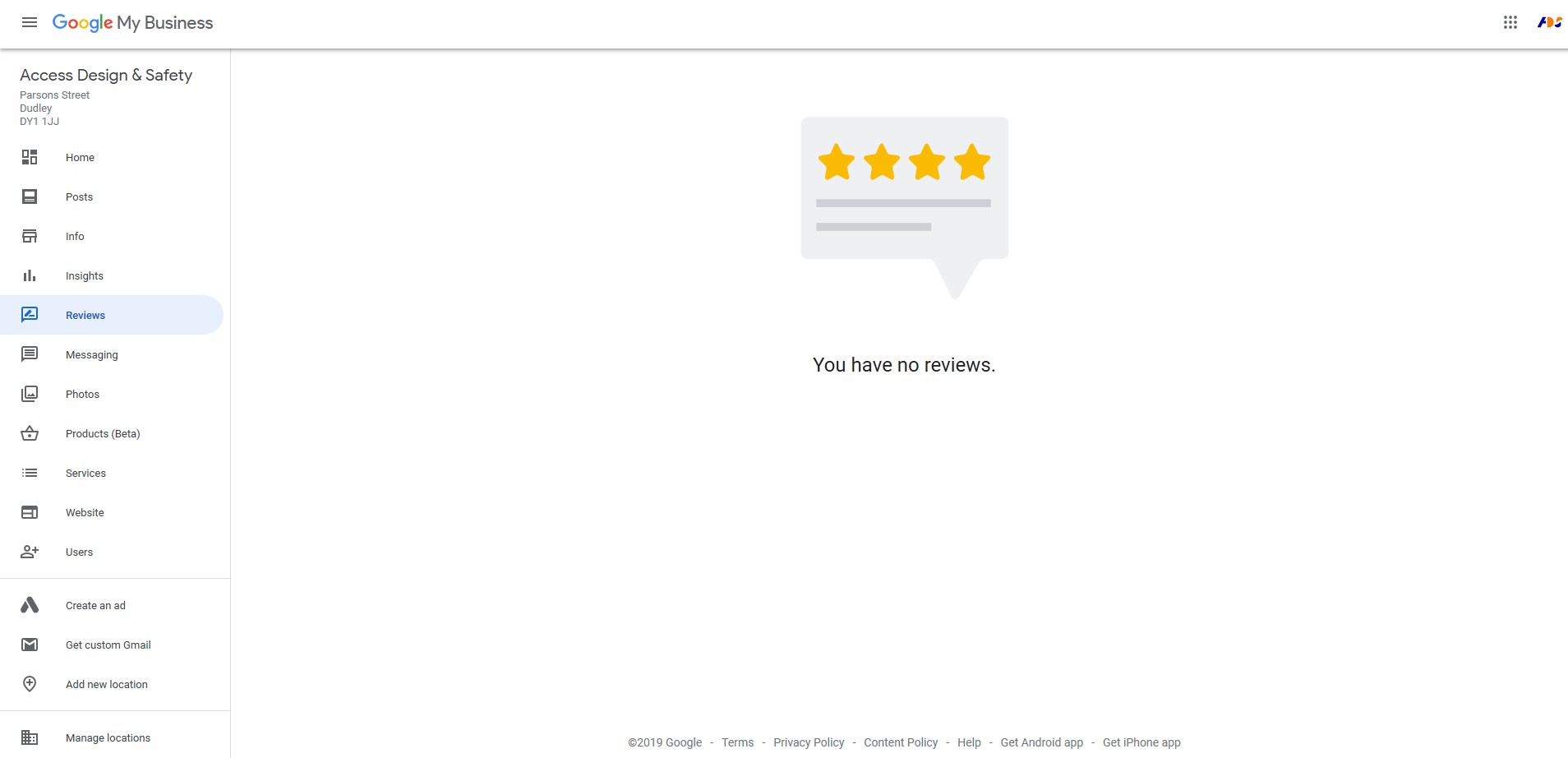Open the Privacy Policy link
The height and width of the screenshot is (758, 1568).
809,742
